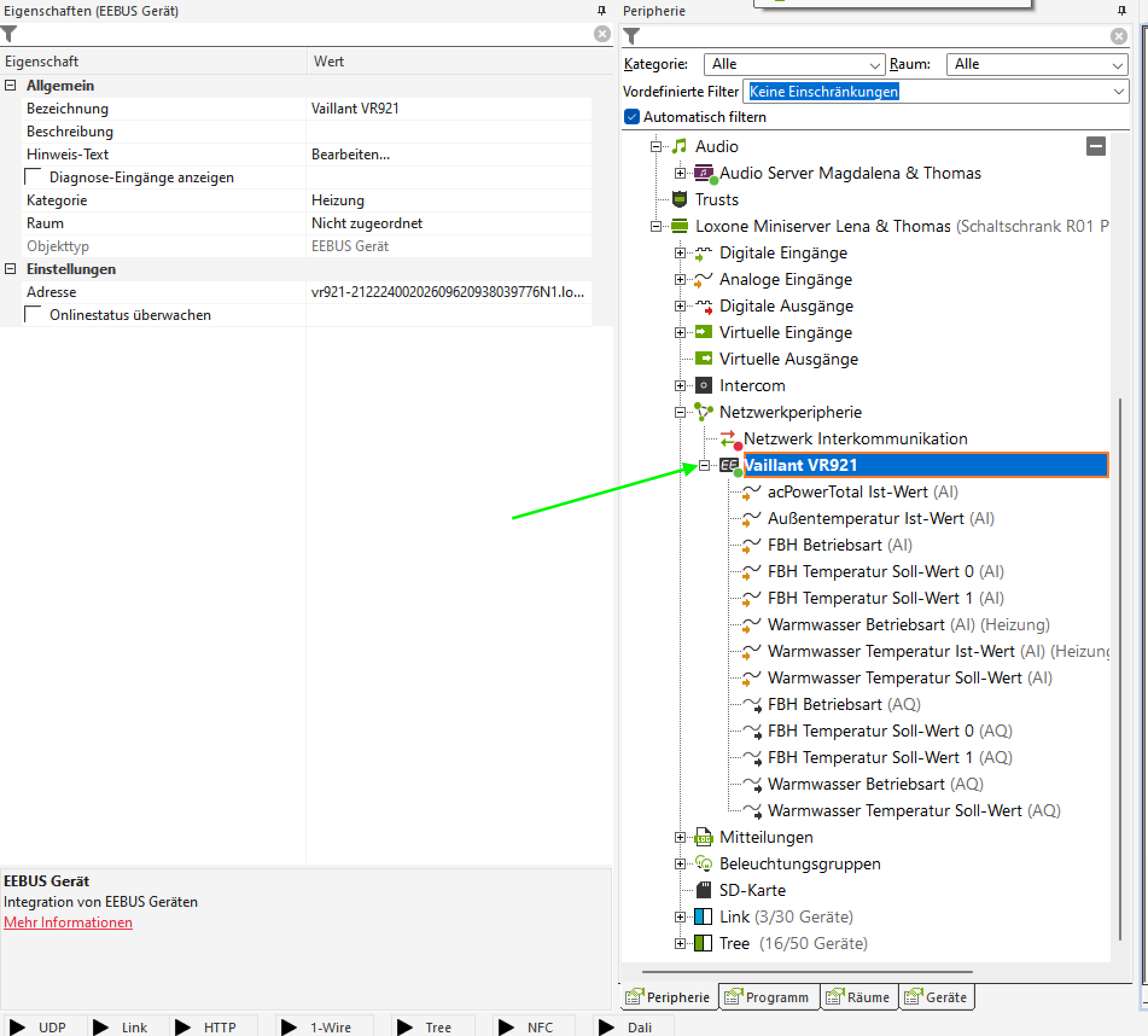
Task: Switch to the Geräte tab
Action: pos(937,997)
